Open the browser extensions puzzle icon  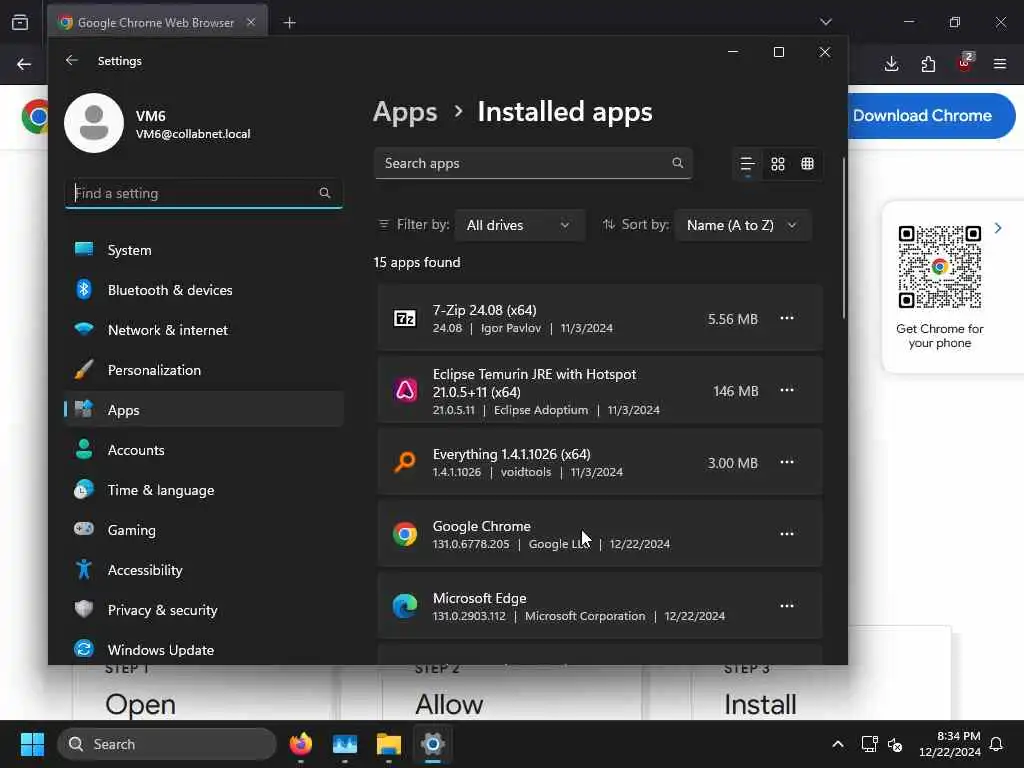[x=928, y=64]
